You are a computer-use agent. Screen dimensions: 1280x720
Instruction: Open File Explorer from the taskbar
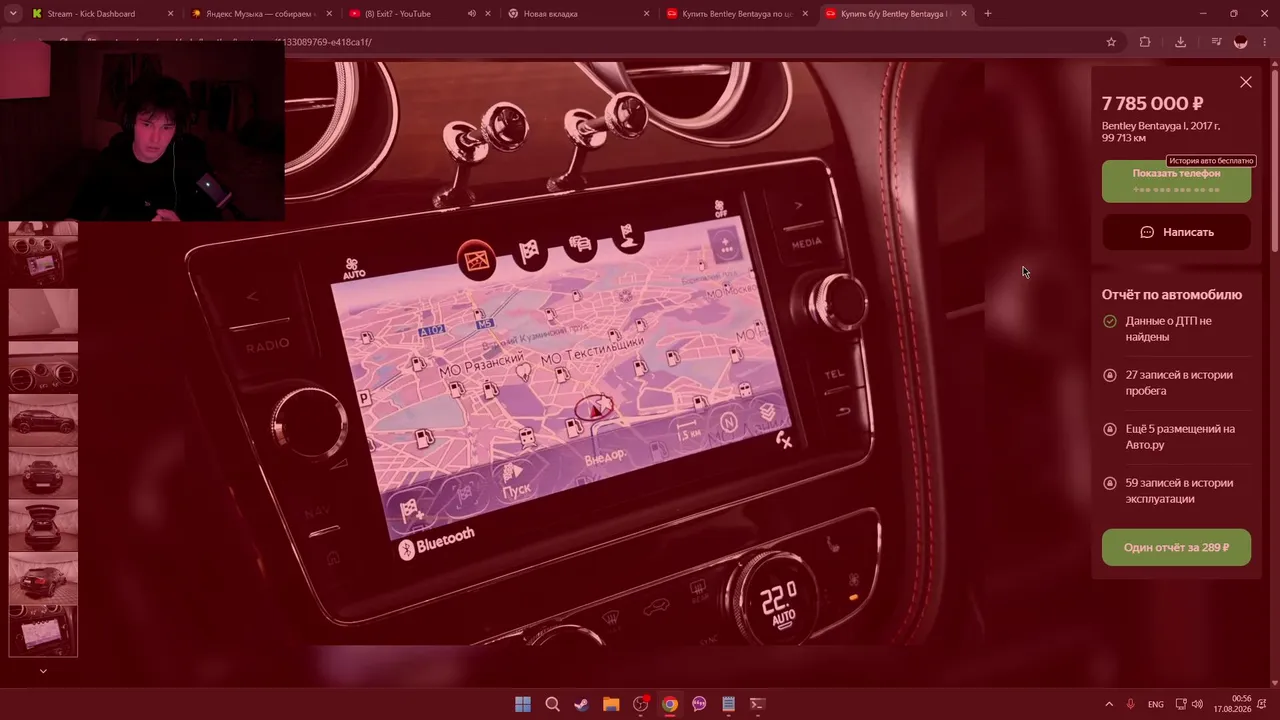click(611, 704)
